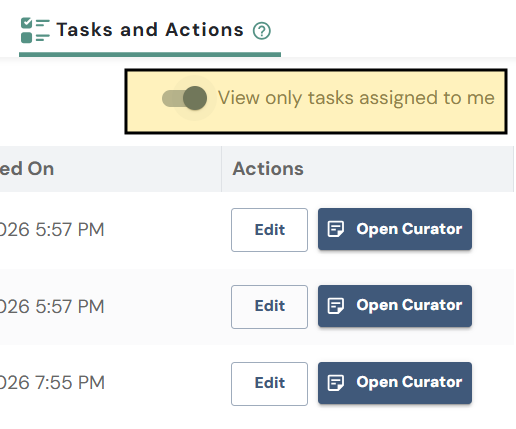This screenshot has width=516, height=429.
Task: Select the second row's 5:57 PM date cell
Action: 52,306
